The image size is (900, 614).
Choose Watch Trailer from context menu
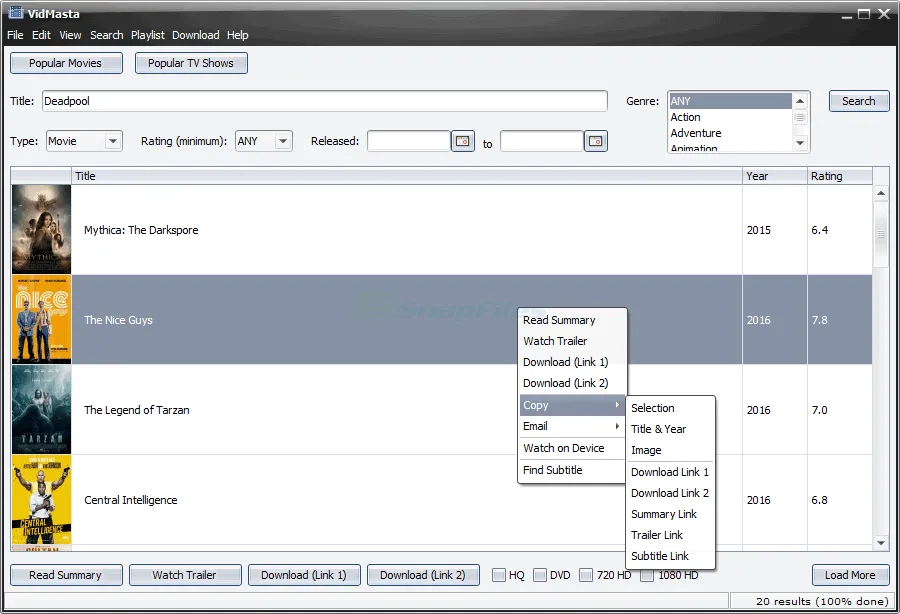pyautogui.click(x=571, y=341)
